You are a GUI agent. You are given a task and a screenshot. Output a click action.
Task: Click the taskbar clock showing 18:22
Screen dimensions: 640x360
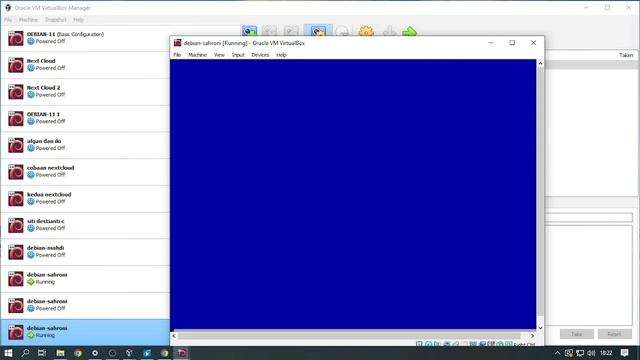point(606,353)
